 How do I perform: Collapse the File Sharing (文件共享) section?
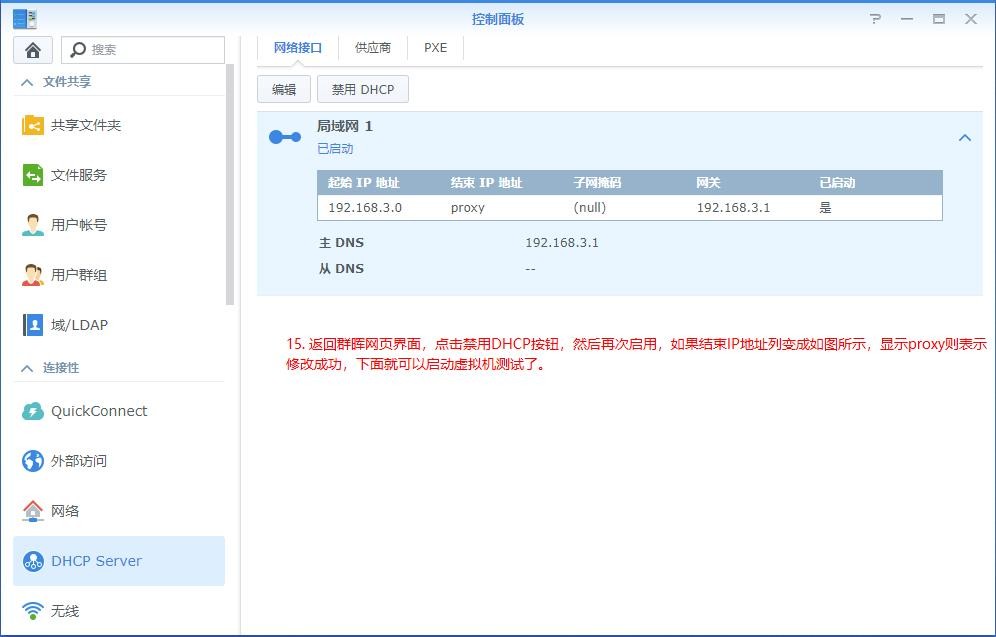point(27,82)
